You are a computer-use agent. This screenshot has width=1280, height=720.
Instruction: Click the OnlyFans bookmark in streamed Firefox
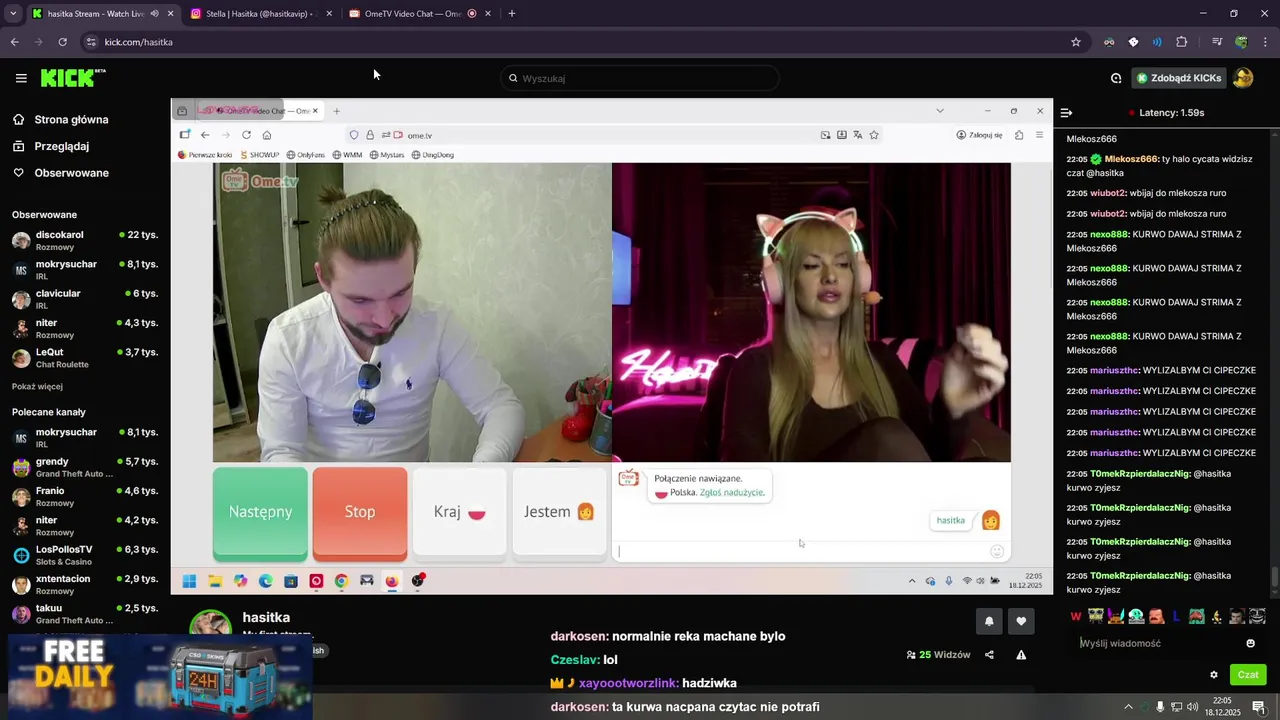(x=305, y=155)
